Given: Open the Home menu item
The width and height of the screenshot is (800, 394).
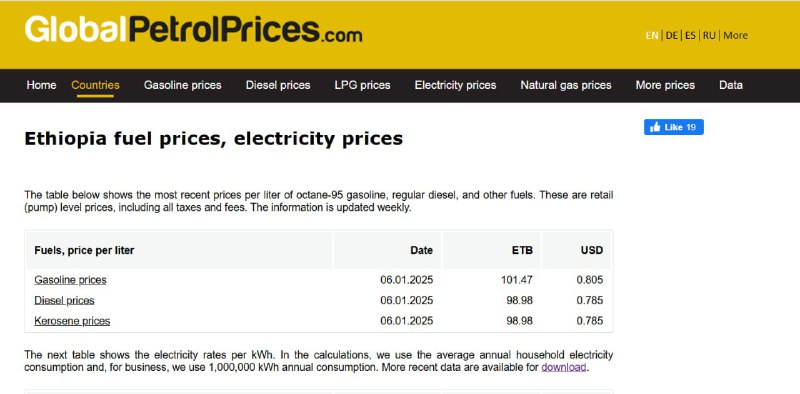Looking at the screenshot, I should tap(41, 85).
